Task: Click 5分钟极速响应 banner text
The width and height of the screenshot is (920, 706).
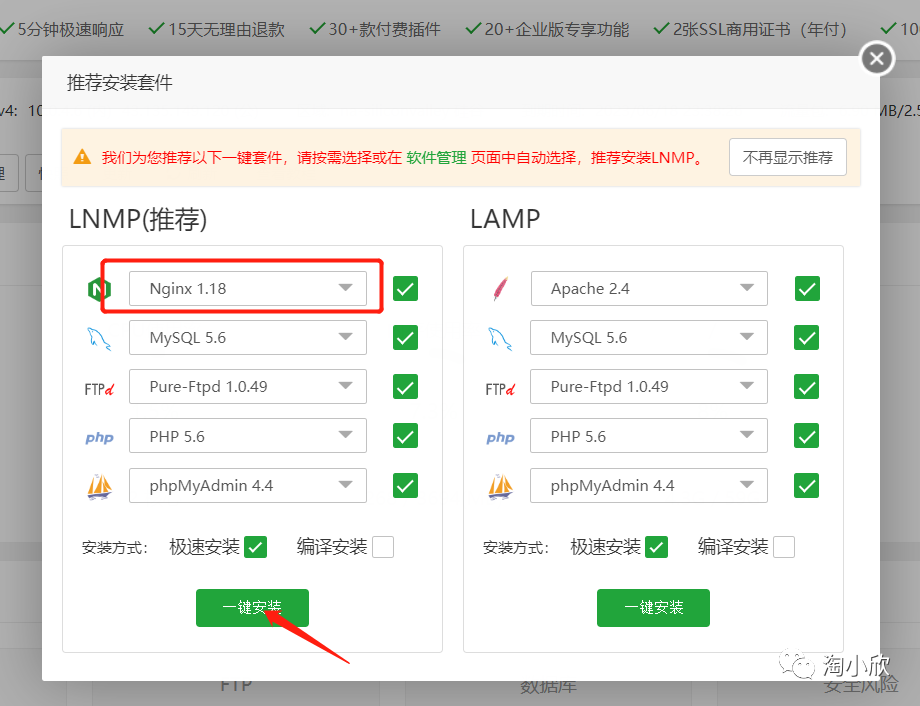Action: [x=71, y=29]
